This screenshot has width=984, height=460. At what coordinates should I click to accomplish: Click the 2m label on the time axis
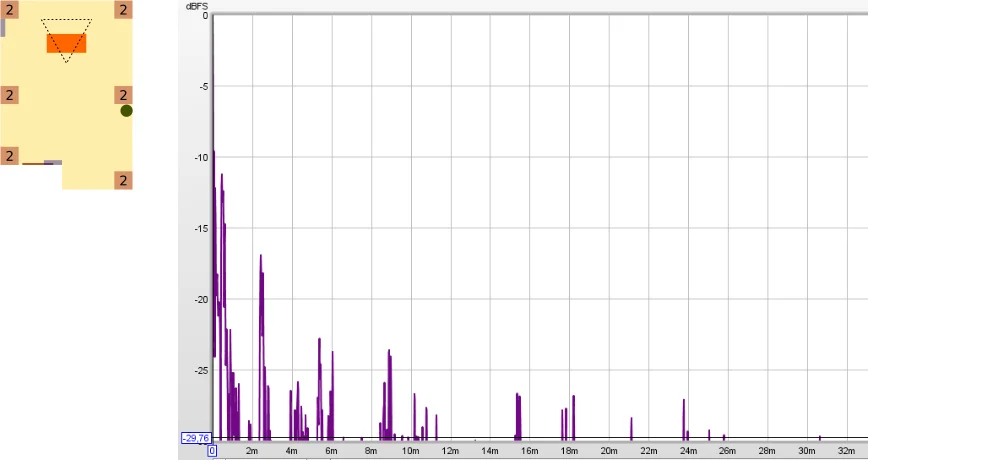tap(252, 451)
